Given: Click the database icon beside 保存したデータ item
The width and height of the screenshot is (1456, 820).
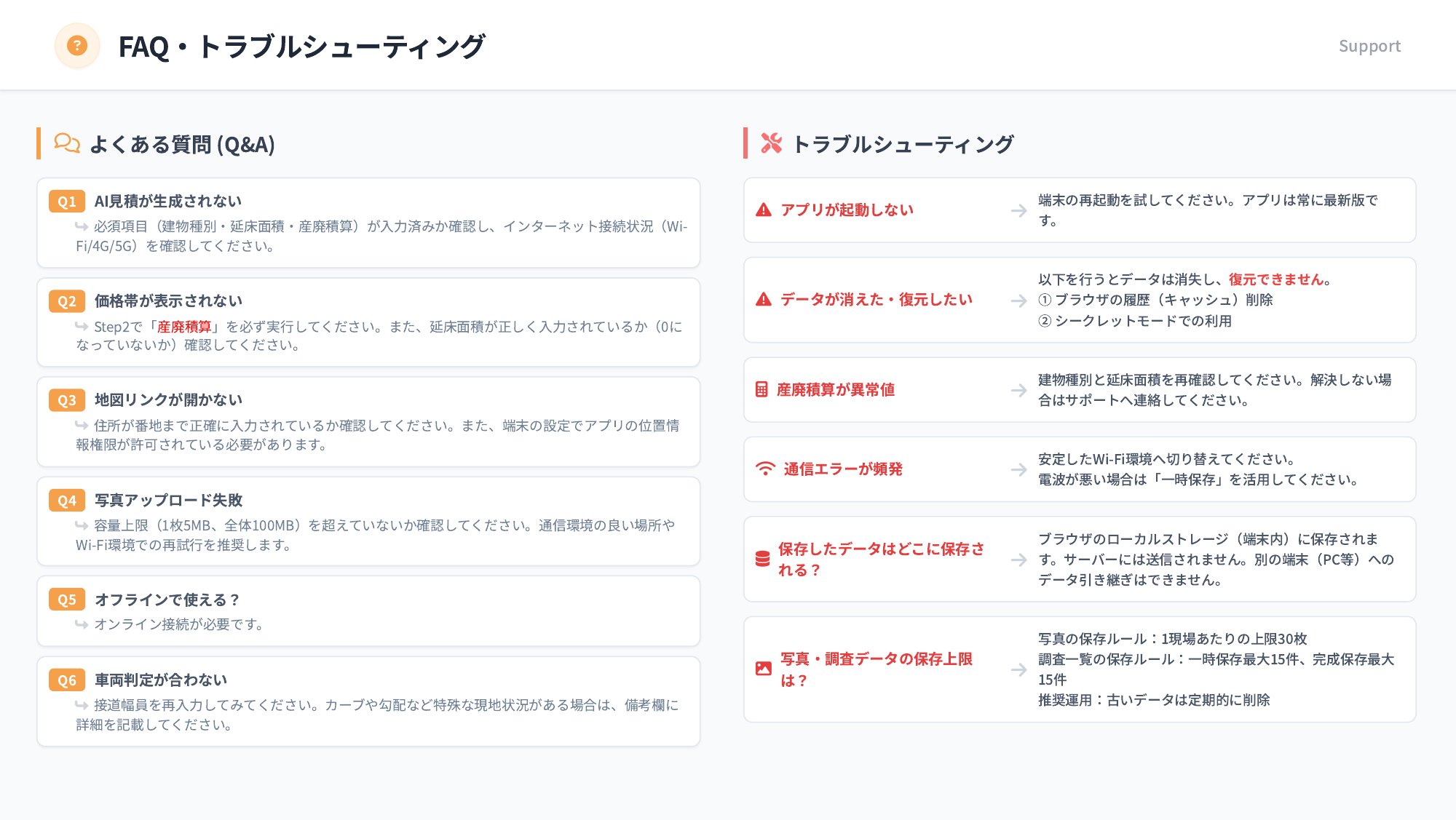Looking at the screenshot, I should click(762, 560).
